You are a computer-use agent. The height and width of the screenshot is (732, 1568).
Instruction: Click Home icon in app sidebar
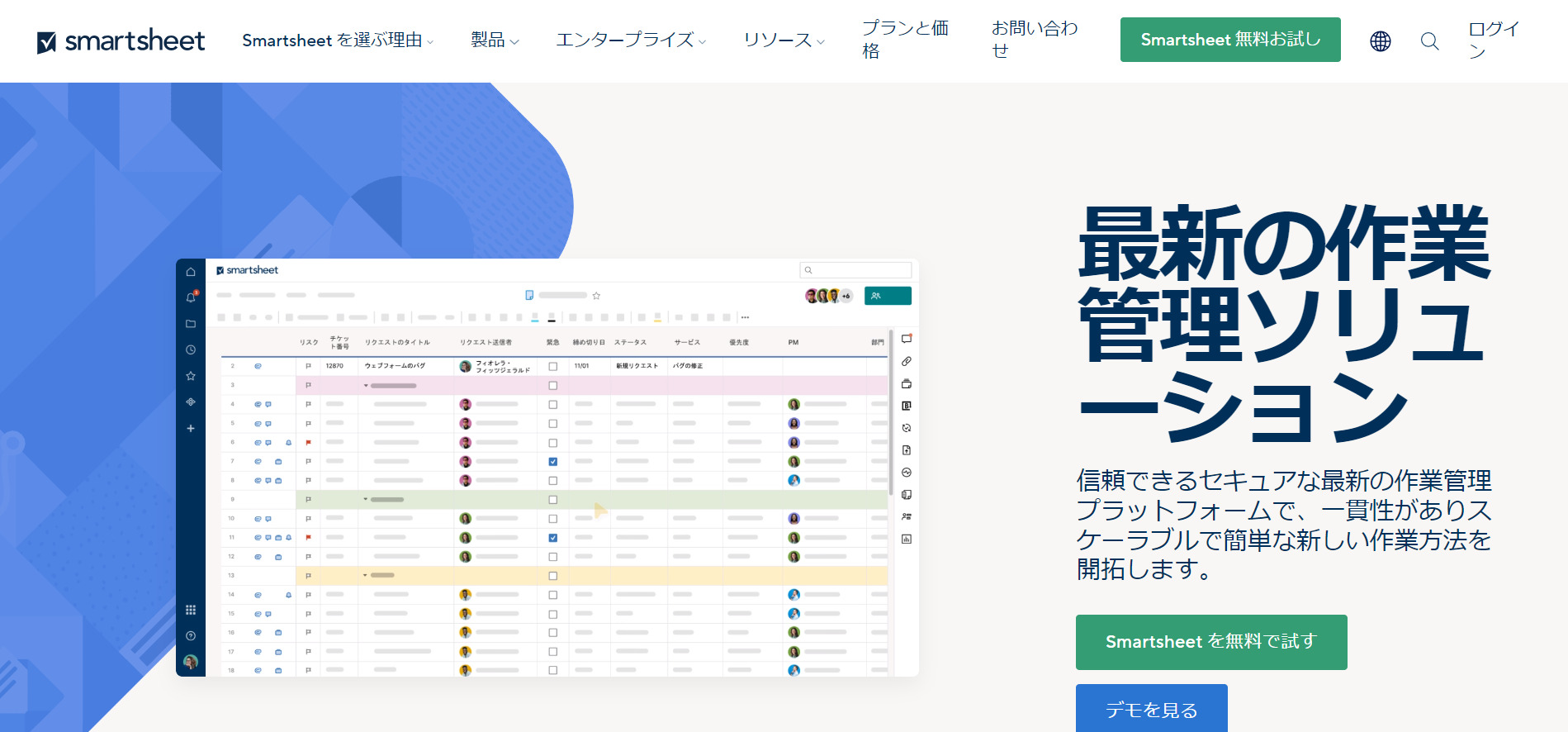point(191,272)
